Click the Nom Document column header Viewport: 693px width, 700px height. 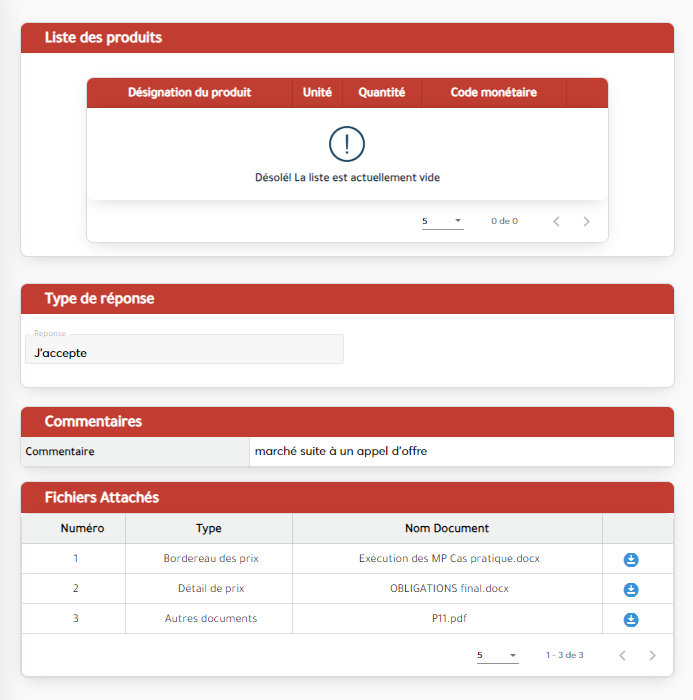point(447,528)
